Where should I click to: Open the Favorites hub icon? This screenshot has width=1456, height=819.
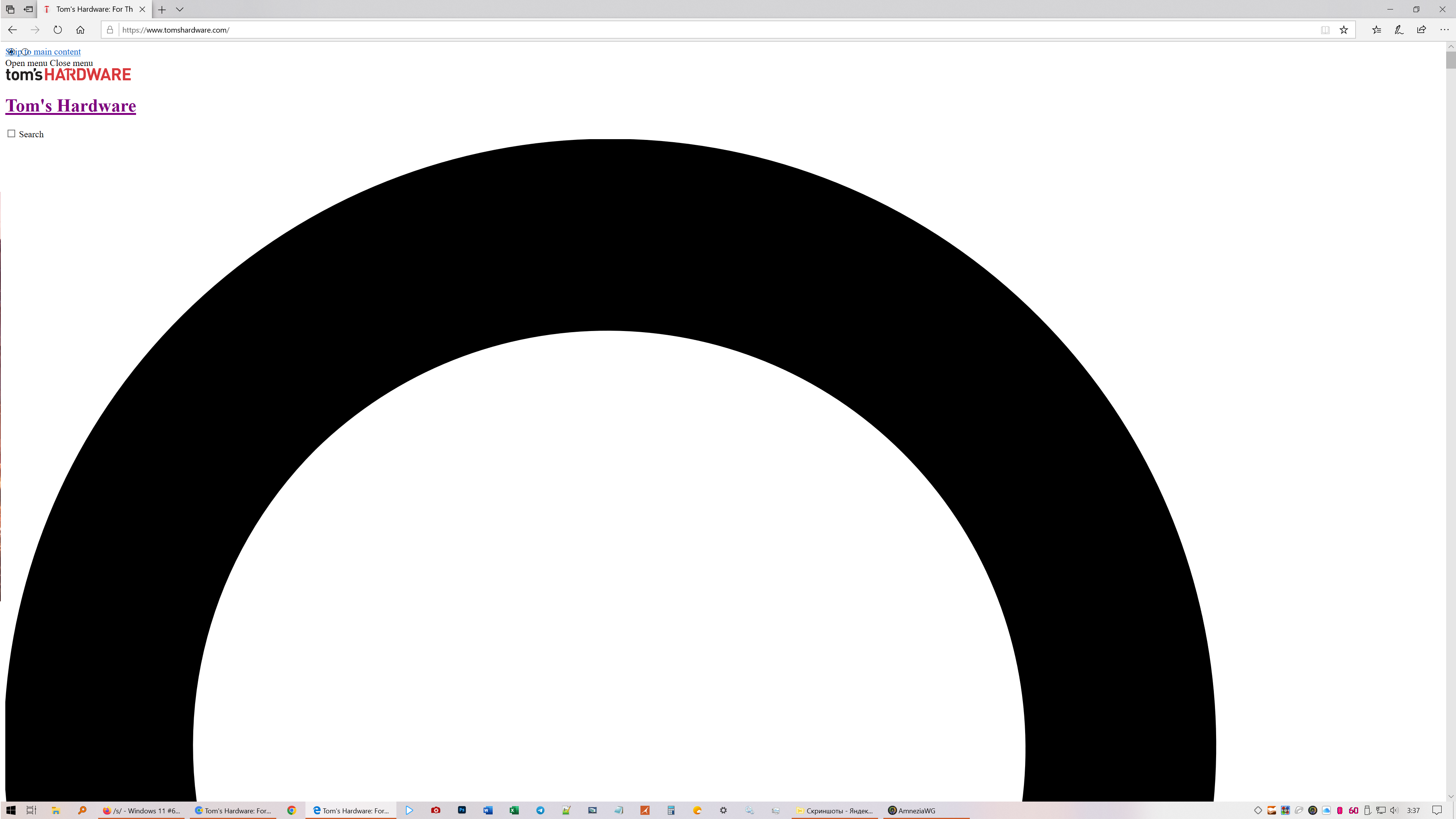[x=1376, y=30]
